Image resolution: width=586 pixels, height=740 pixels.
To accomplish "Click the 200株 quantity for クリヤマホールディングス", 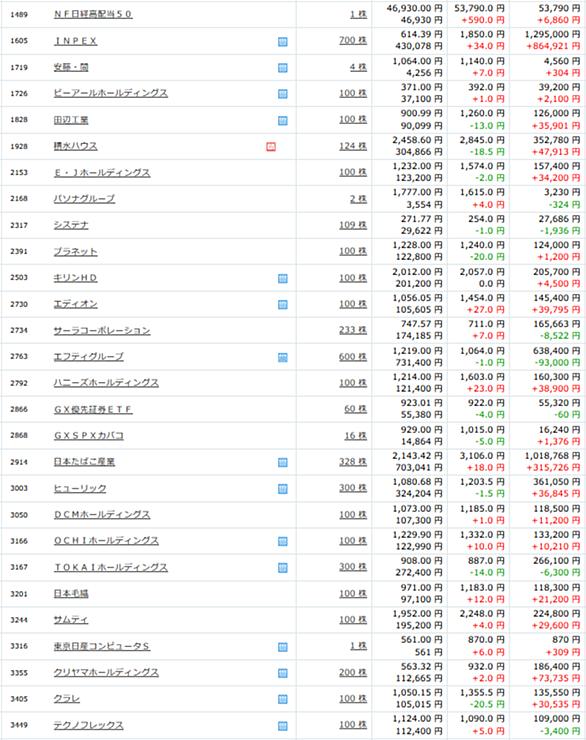I will 353,672.
